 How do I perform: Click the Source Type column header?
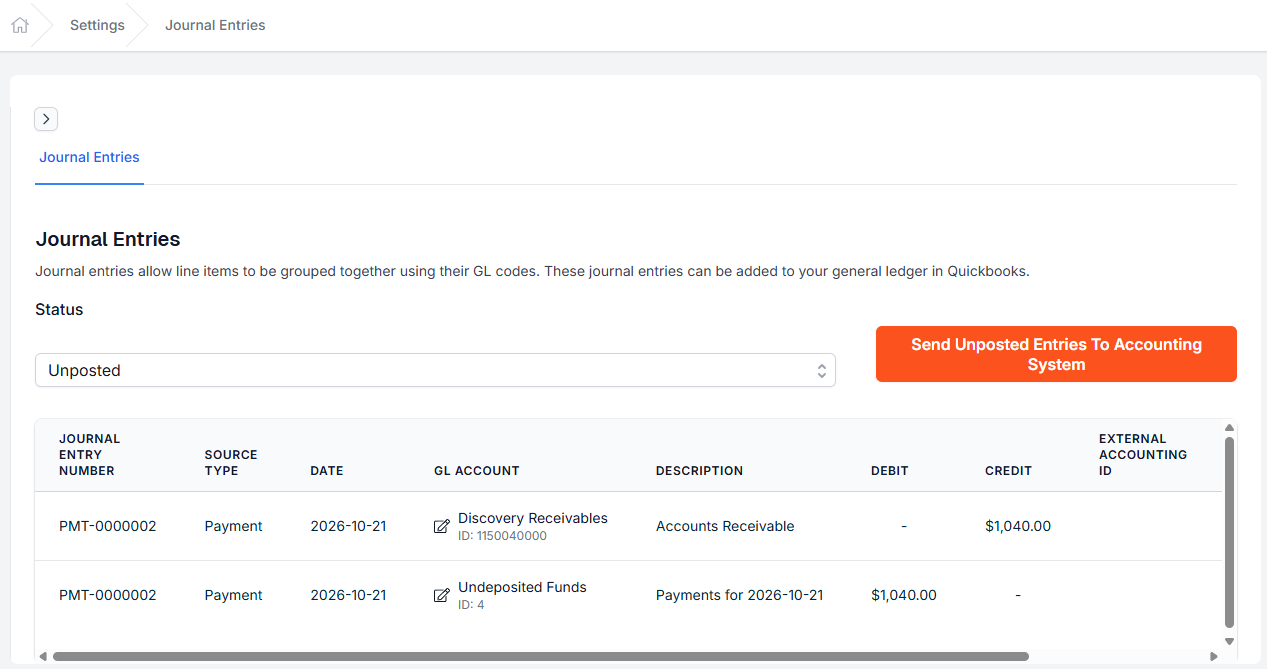[231, 463]
